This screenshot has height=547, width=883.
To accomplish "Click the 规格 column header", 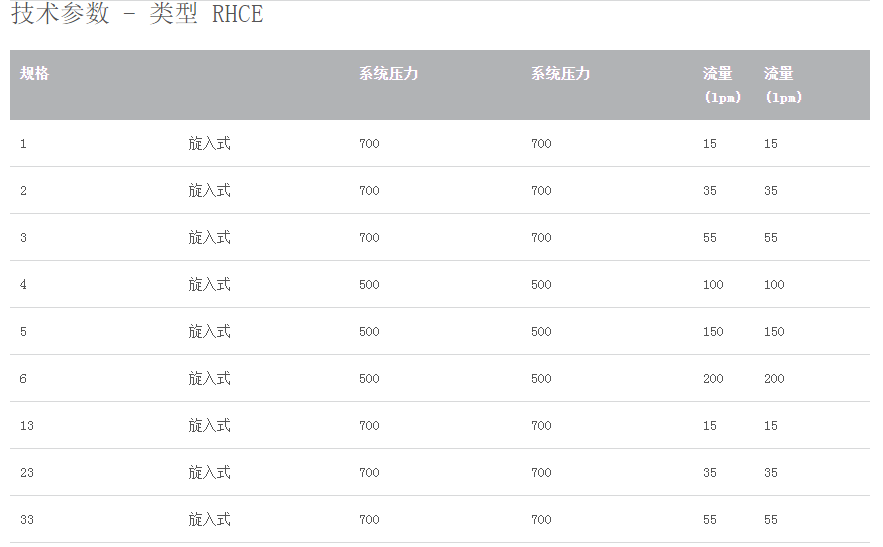I will tap(35, 74).
